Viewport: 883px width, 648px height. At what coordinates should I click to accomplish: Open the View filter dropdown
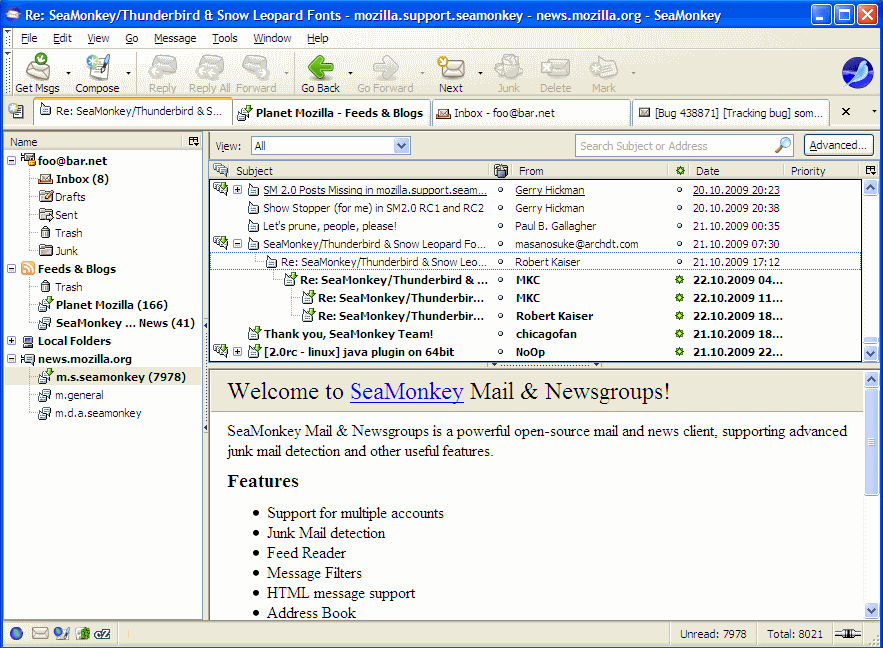pyautogui.click(x=401, y=146)
